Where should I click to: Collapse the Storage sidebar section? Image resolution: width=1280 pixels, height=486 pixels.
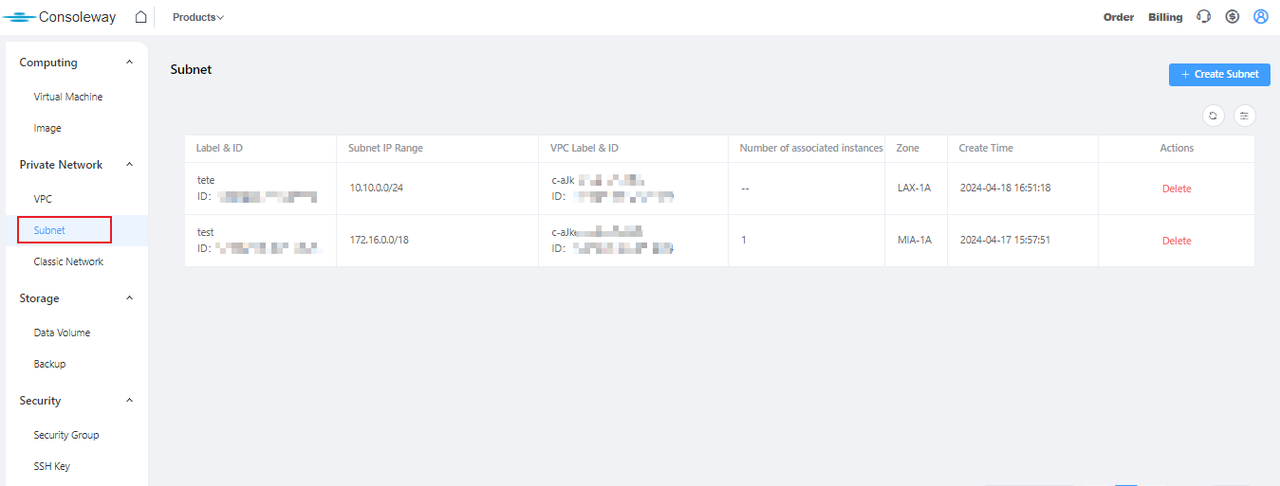coord(129,298)
